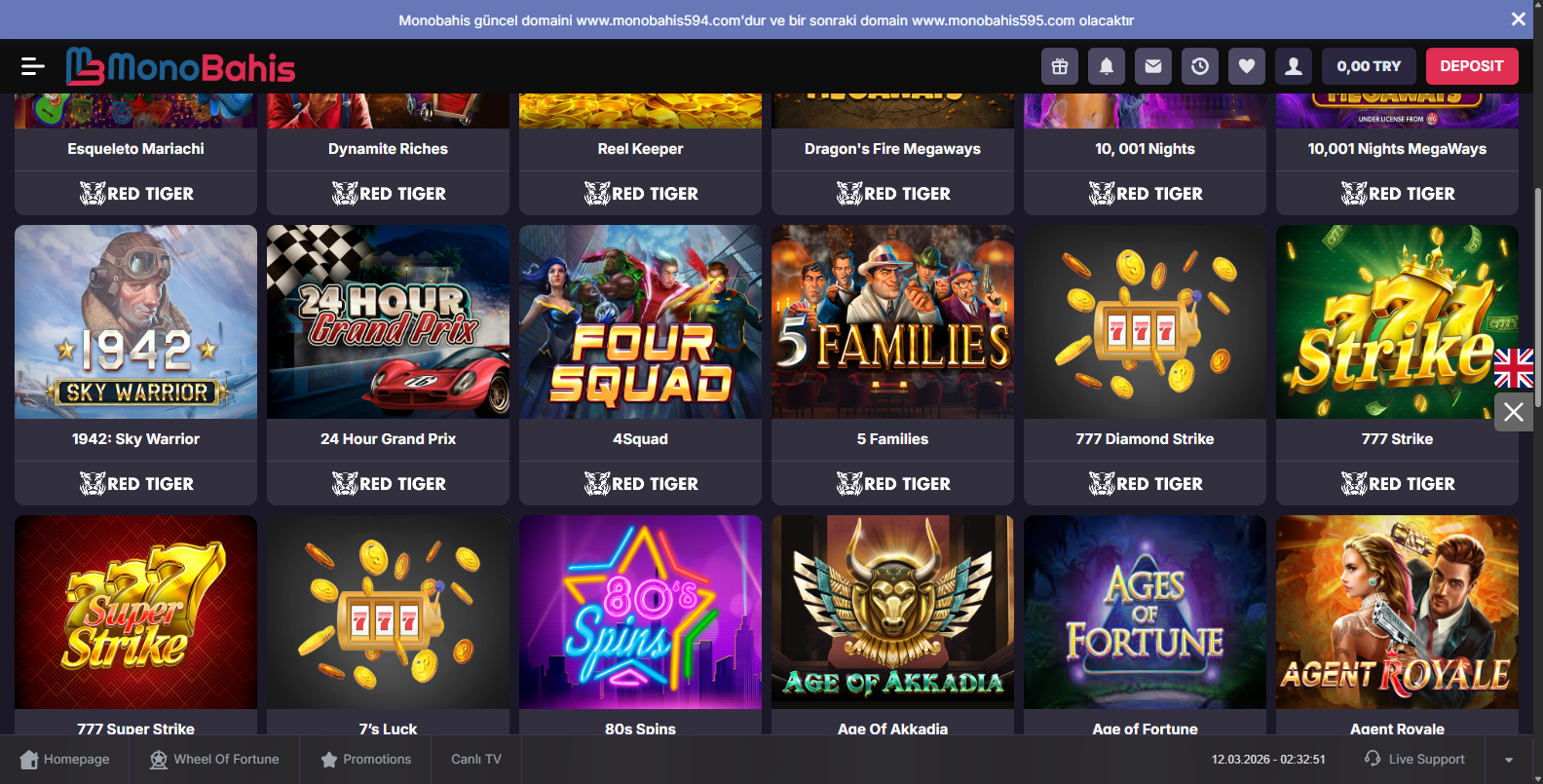This screenshot has width=1543, height=784.
Task: Click the 24 Hour Grand Prix title
Action: coord(389,439)
